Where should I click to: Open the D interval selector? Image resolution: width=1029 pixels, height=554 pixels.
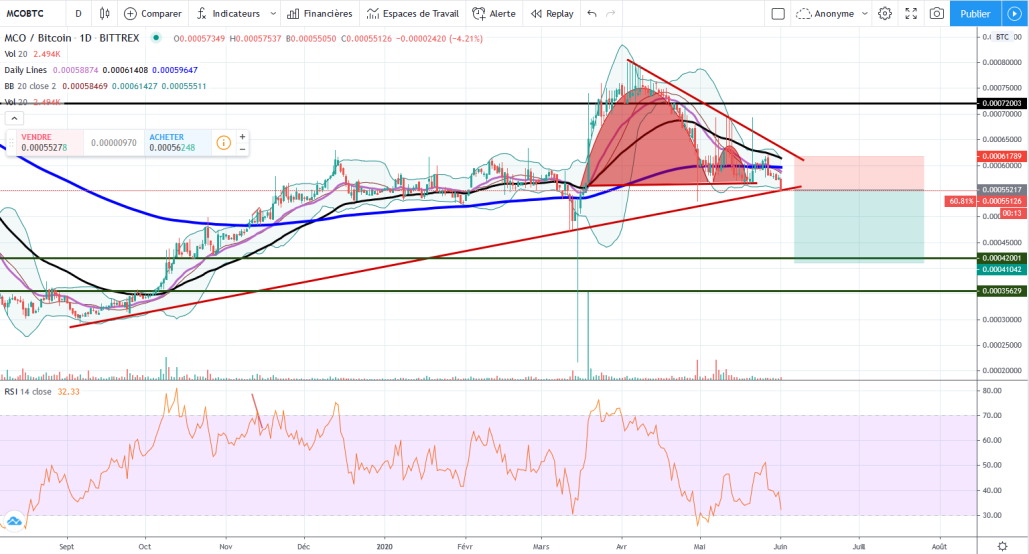coord(79,13)
